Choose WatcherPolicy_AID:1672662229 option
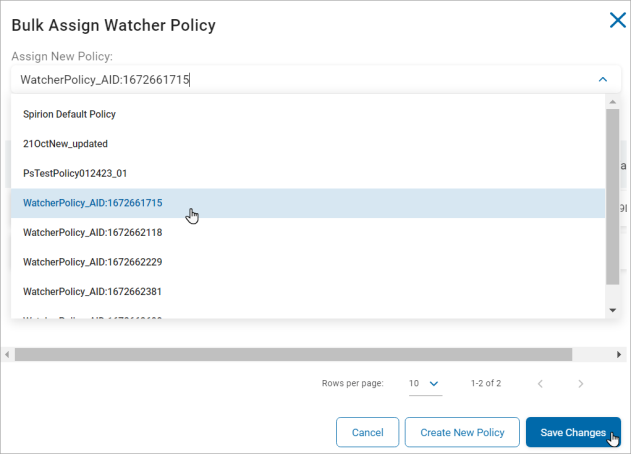This screenshot has width=631, height=454. (x=92, y=262)
